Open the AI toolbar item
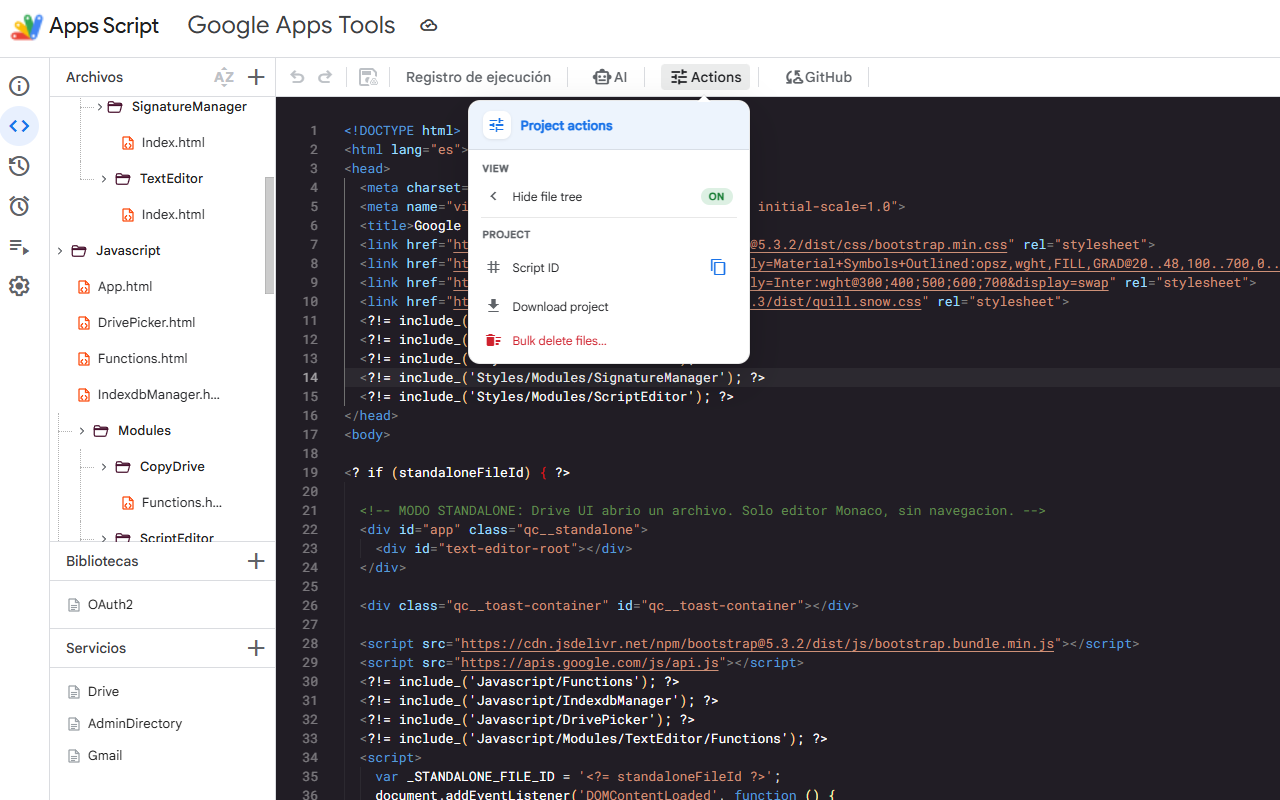This screenshot has height=800, width=1280. click(x=609, y=77)
